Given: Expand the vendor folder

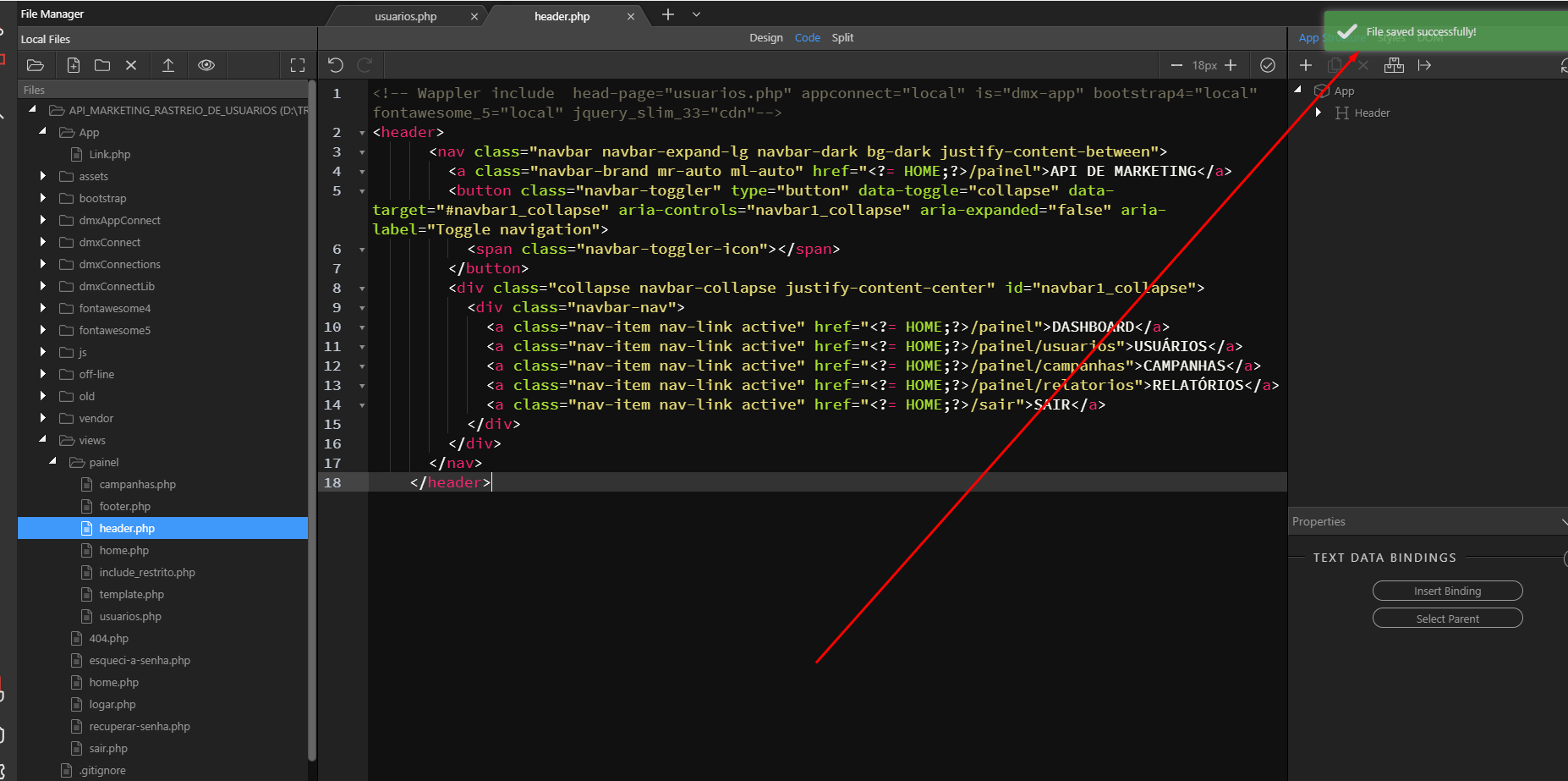Looking at the screenshot, I should [x=43, y=418].
